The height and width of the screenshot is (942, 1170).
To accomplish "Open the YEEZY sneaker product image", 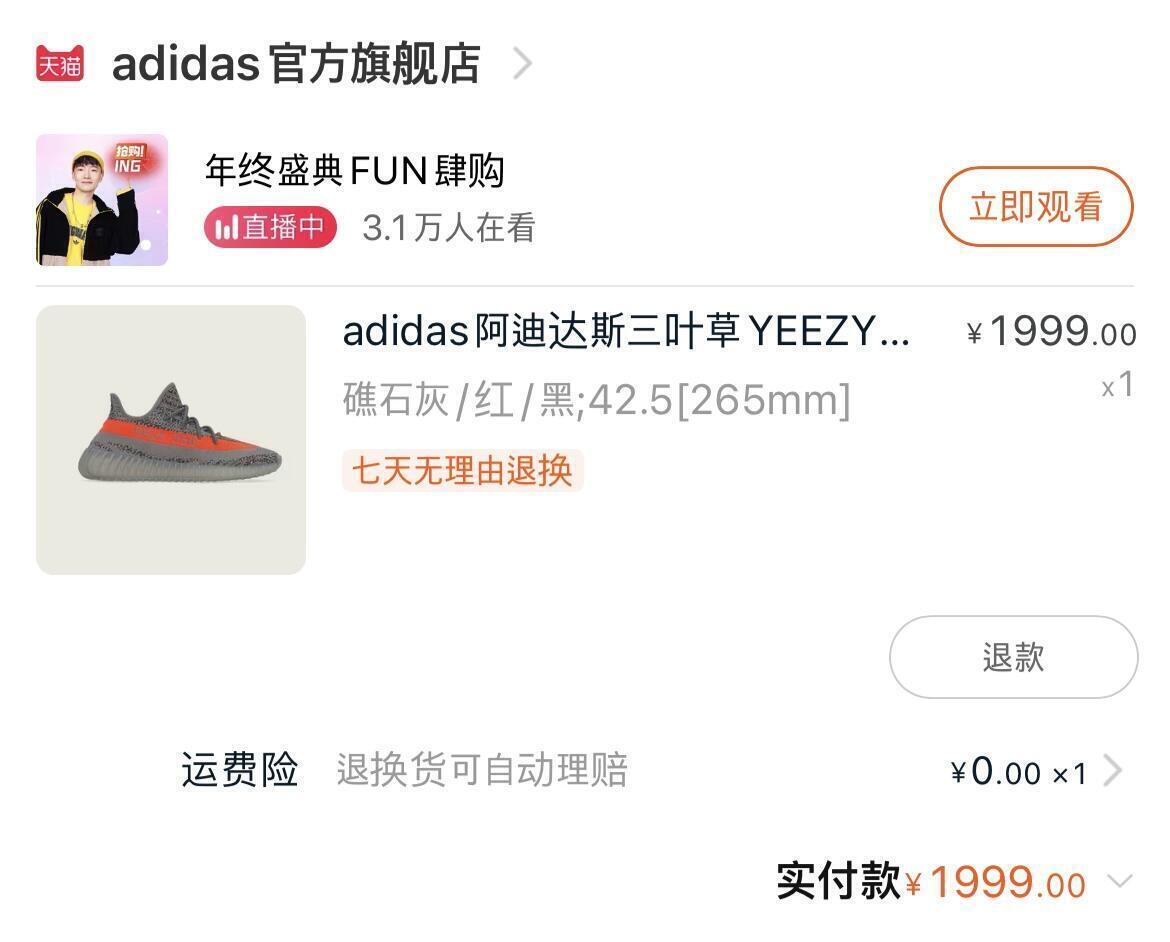I will 171,440.
